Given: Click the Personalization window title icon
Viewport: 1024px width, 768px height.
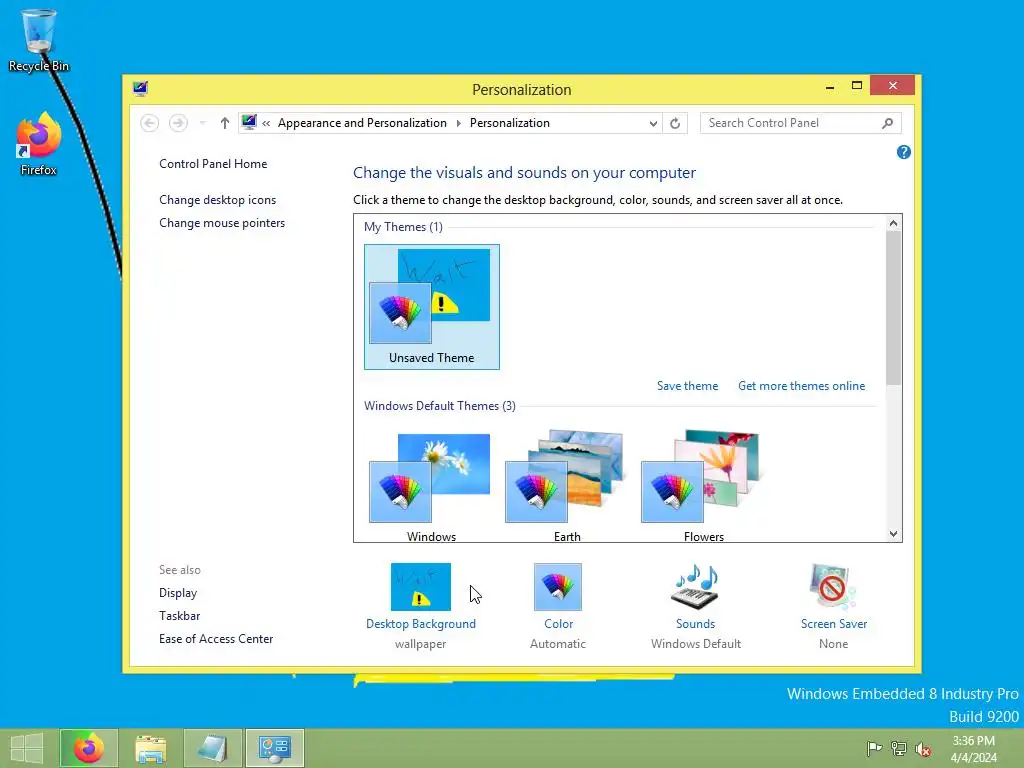Looking at the screenshot, I should point(140,89).
